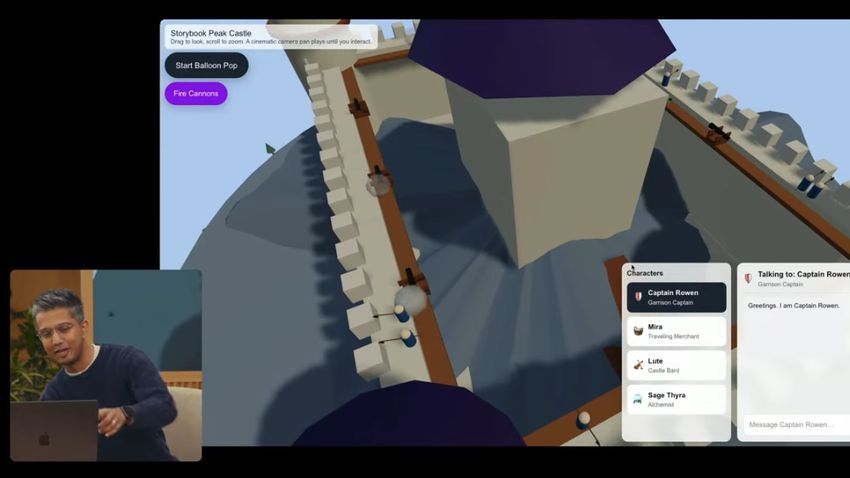Click the shield icon in the chat header

[748, 278]
